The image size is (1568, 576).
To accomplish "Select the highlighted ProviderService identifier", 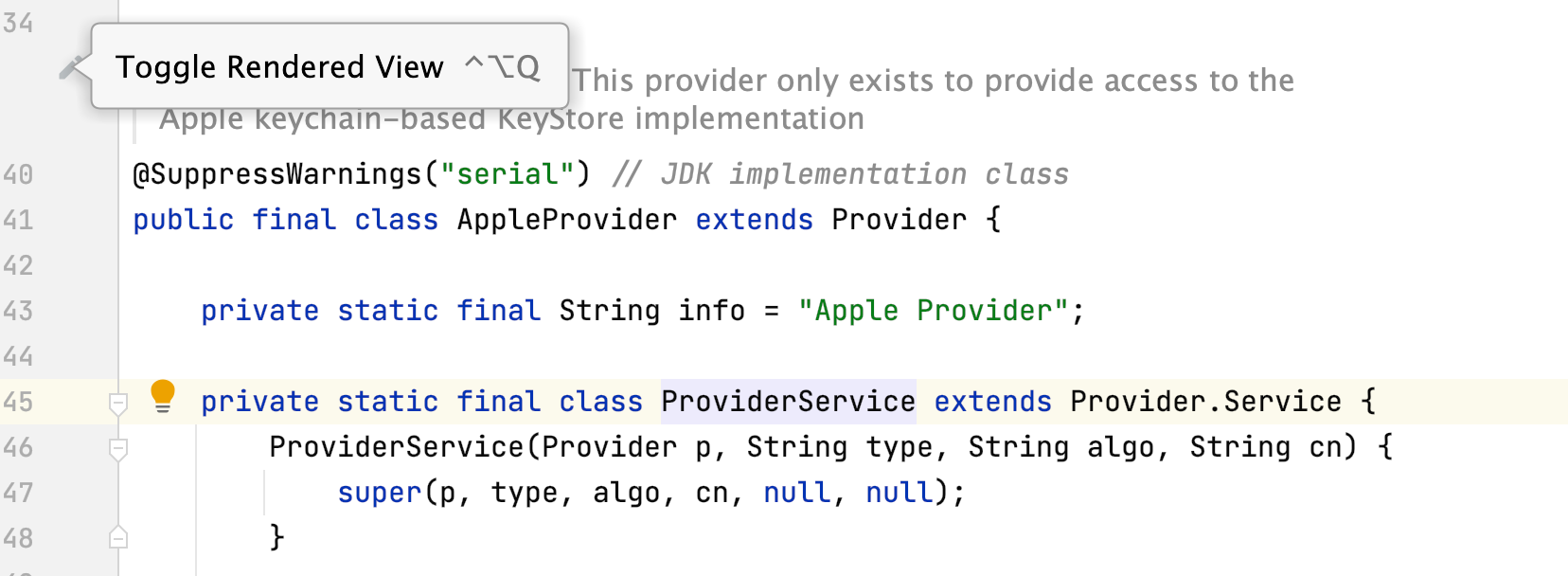I will point(787,401).
